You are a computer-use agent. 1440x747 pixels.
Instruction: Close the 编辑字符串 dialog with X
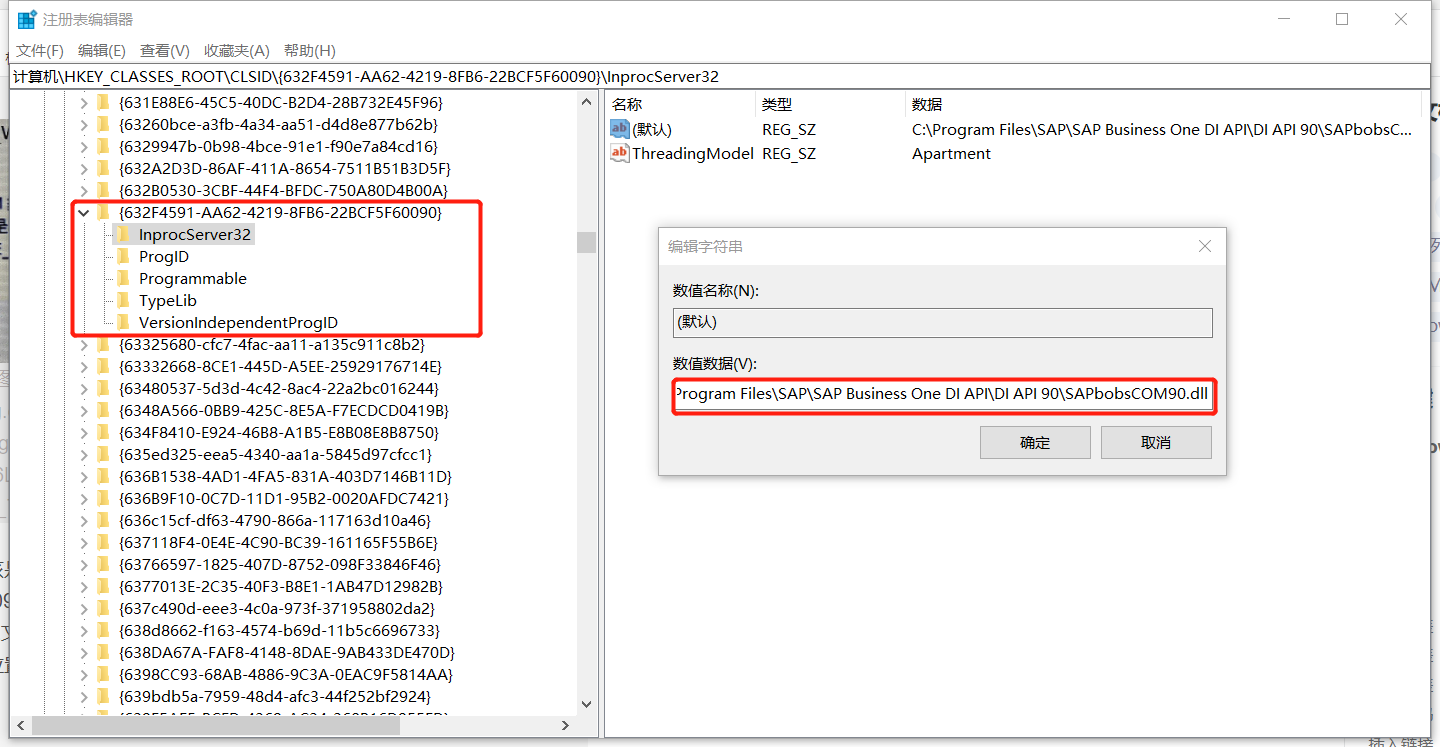1204,245
